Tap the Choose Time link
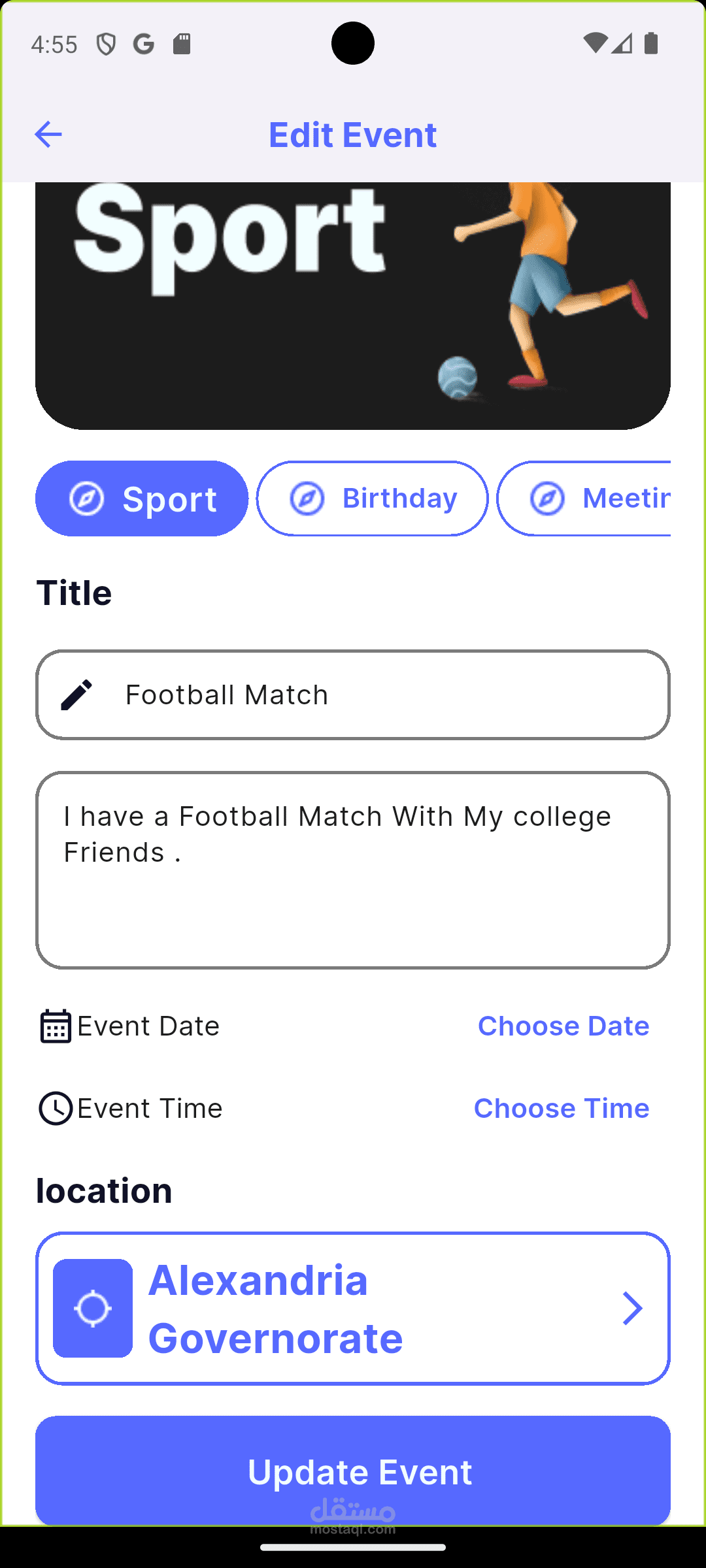The width and height of the screenshot is (706, 1568). click(x=561, y=1108)
